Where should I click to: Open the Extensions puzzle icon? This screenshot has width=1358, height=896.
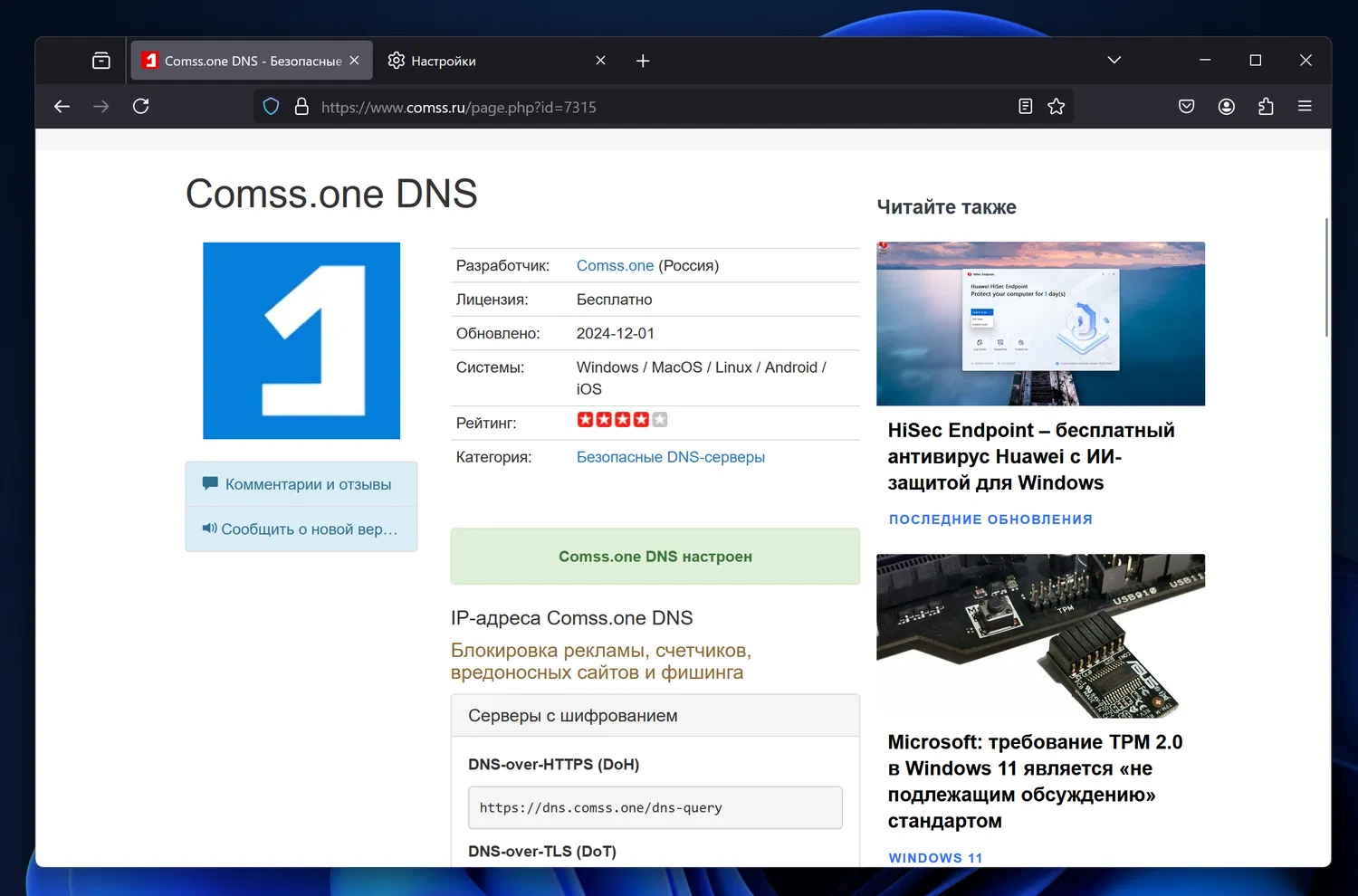pyautogui.click(x=1266, y=107)
